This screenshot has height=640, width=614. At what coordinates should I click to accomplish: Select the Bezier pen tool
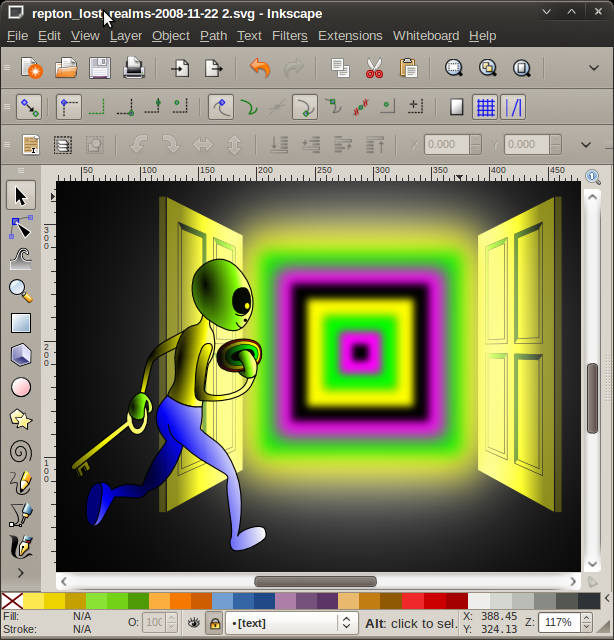(x=21, y=515)
